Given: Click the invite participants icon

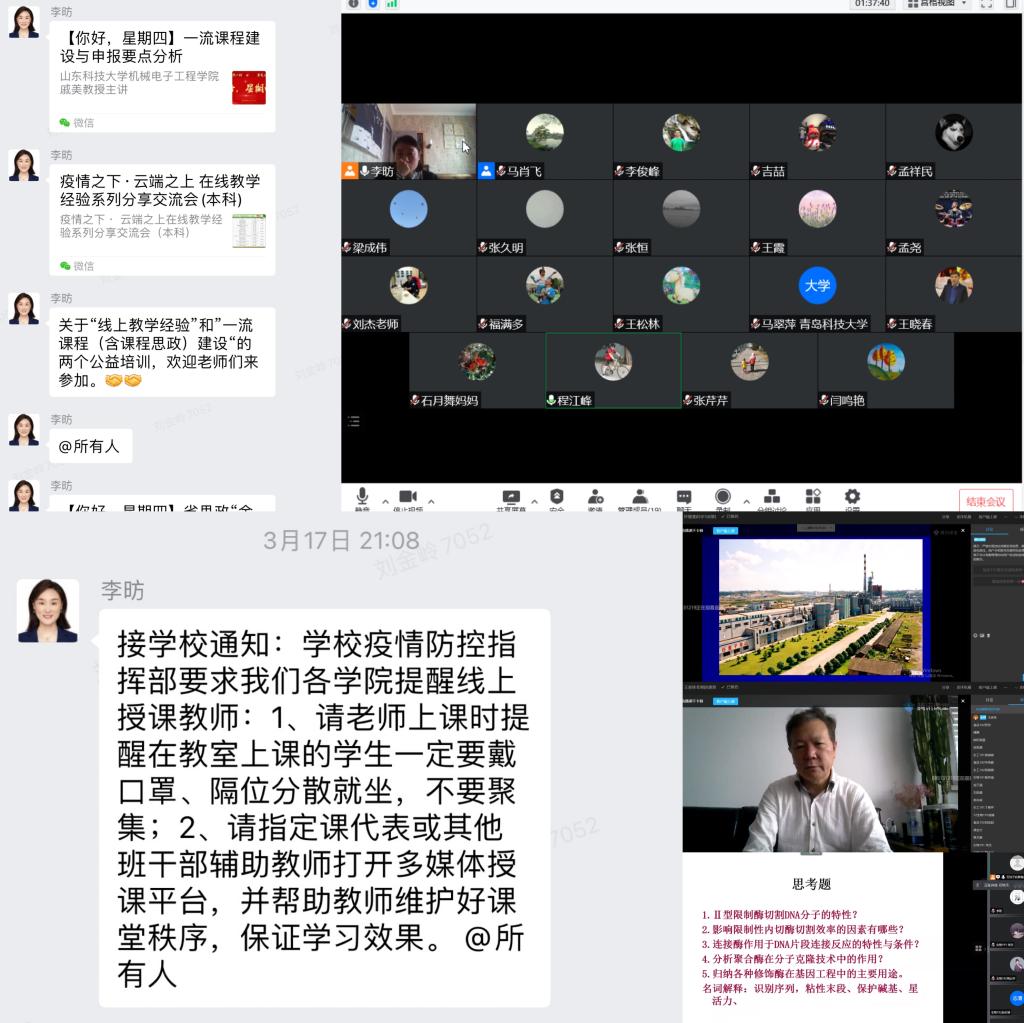Looking at the screenshot, I should (x=595, y=497).
